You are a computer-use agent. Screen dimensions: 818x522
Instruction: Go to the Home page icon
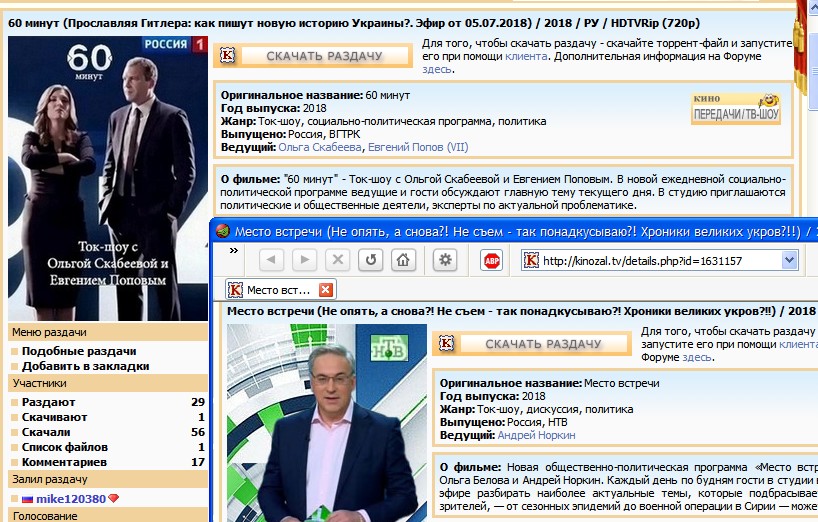(x=403, y=260)
